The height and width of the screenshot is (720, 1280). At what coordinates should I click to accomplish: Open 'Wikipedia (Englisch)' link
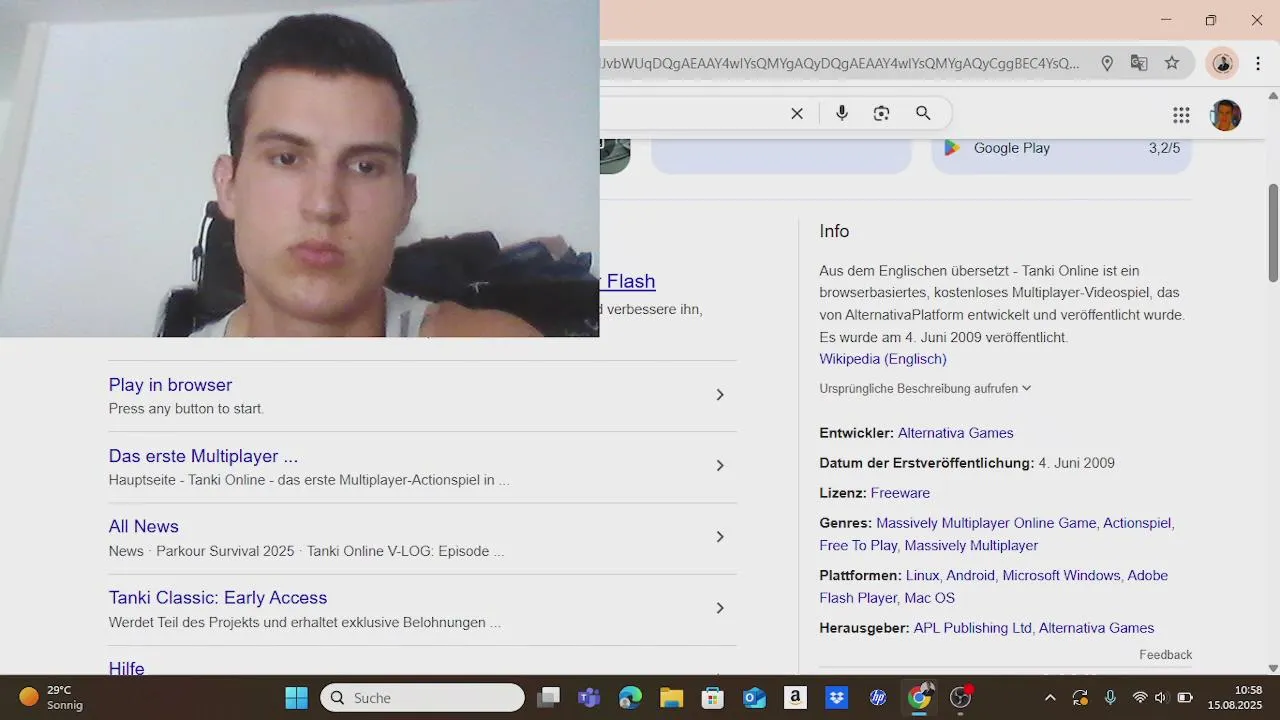click(883, 359)
